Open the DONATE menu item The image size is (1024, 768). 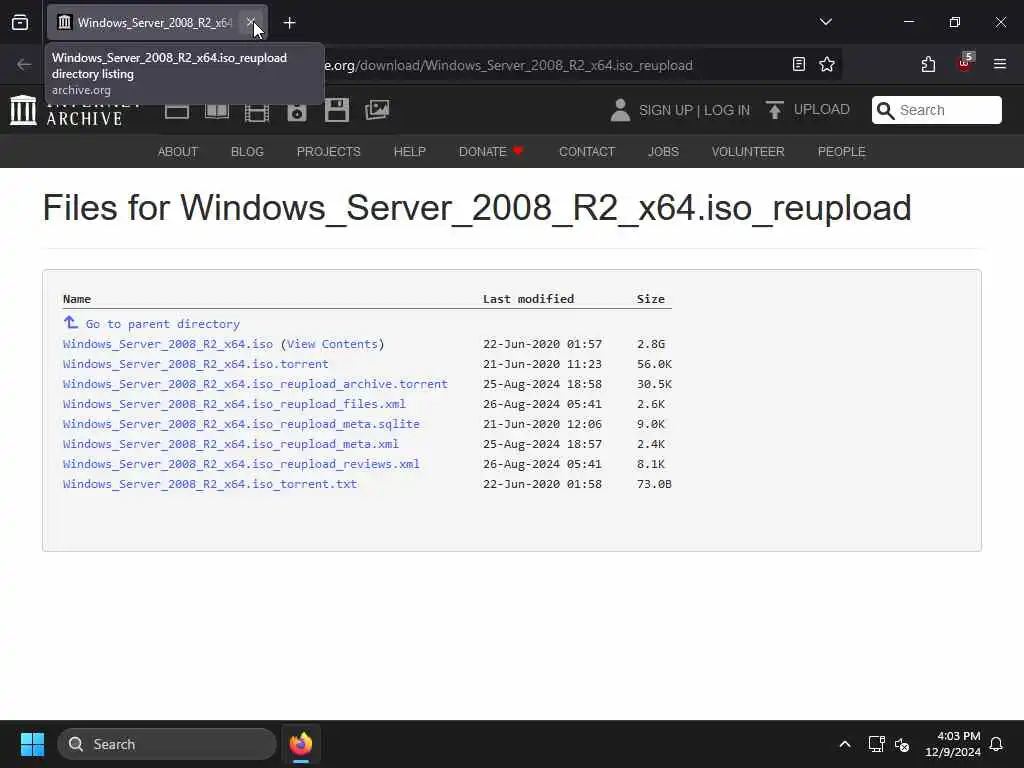(x=491, y=152)
